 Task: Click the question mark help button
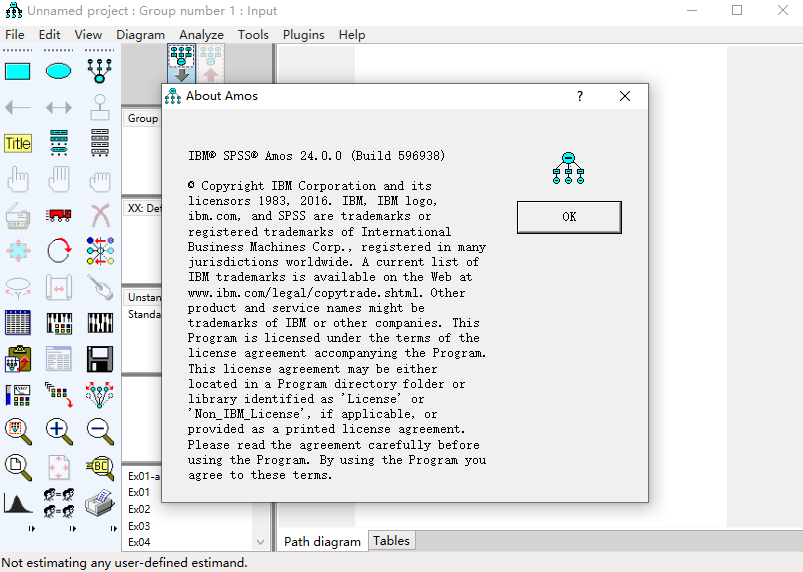[580, 96]
